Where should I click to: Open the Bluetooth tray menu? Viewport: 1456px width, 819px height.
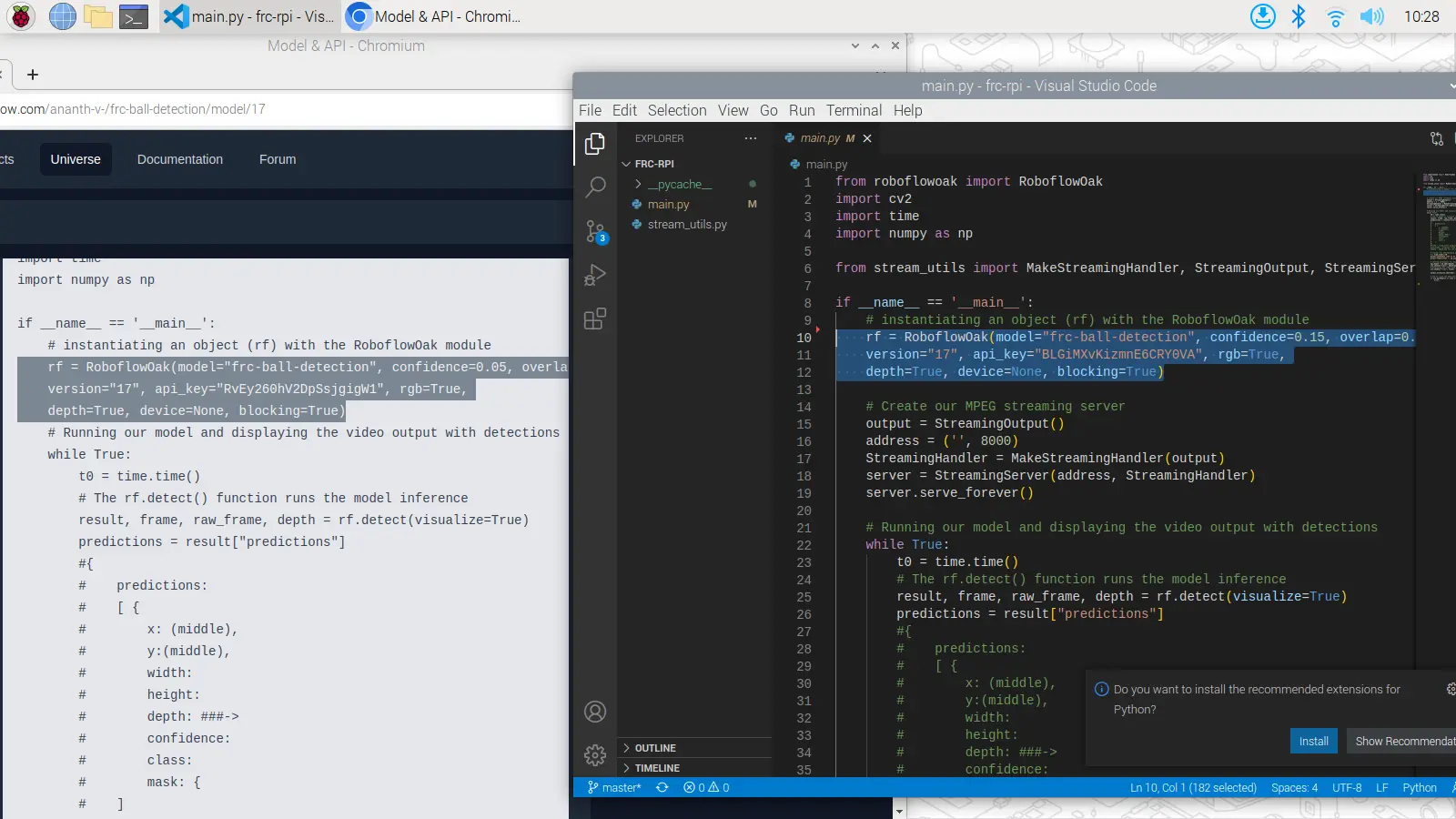1299,16
